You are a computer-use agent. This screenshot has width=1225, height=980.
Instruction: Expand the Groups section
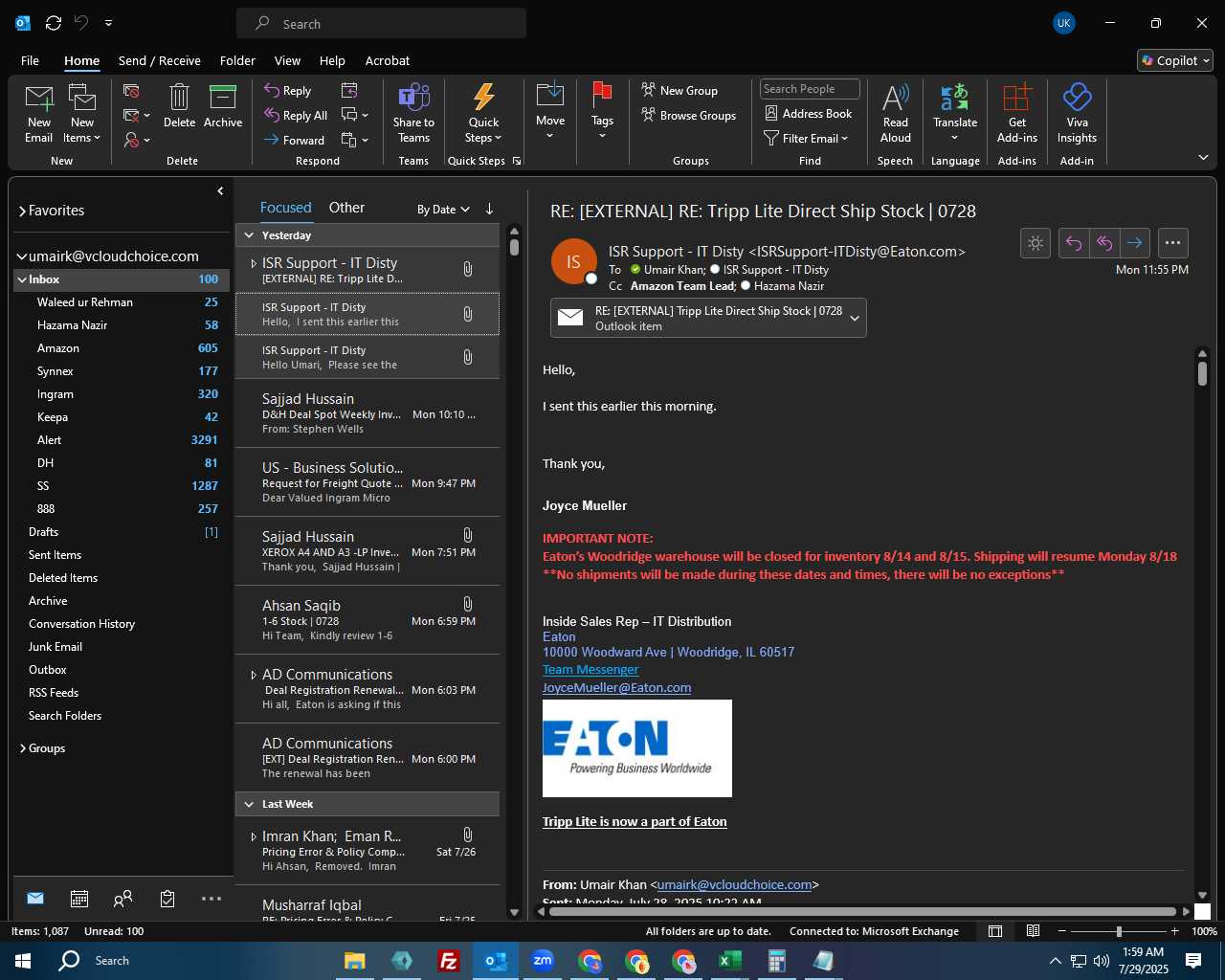pos(23,748)
